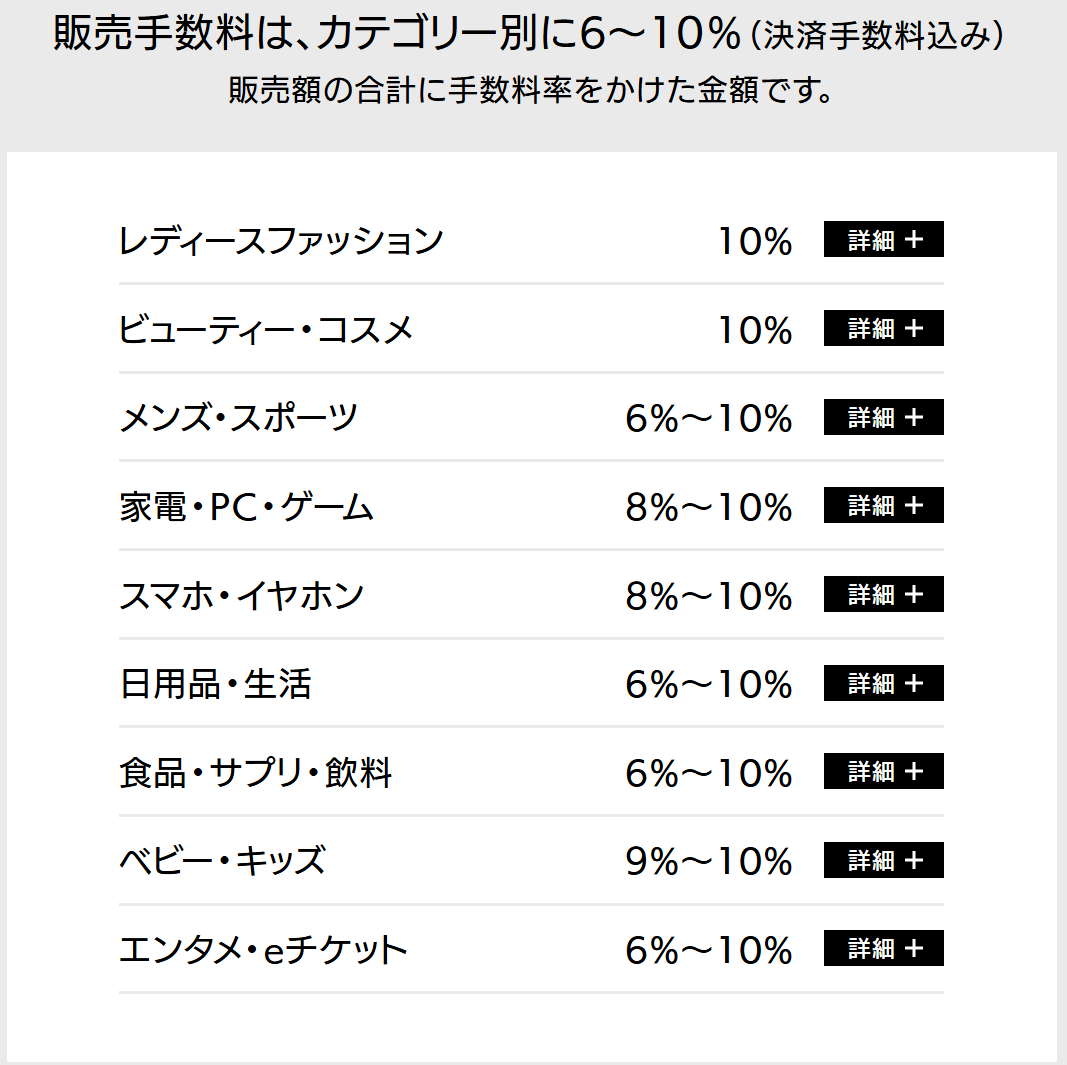
Task: Select the ビューティー・コスメ category name
Action: point(266,329)
